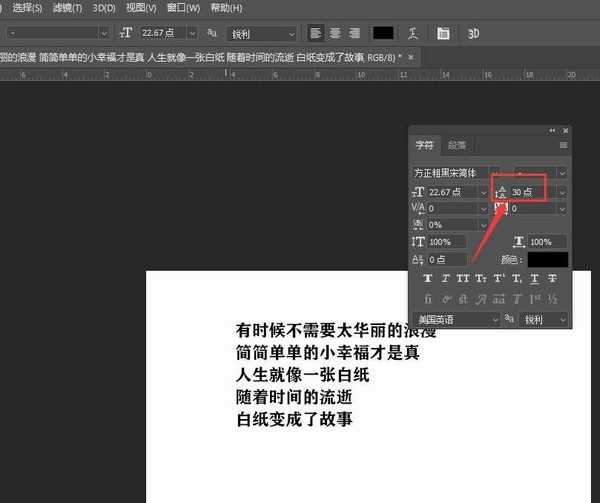Toggle Strikethrough text style button
This screenshot has width=600, height=503.
pyautogui.click(x=552, y=279)
